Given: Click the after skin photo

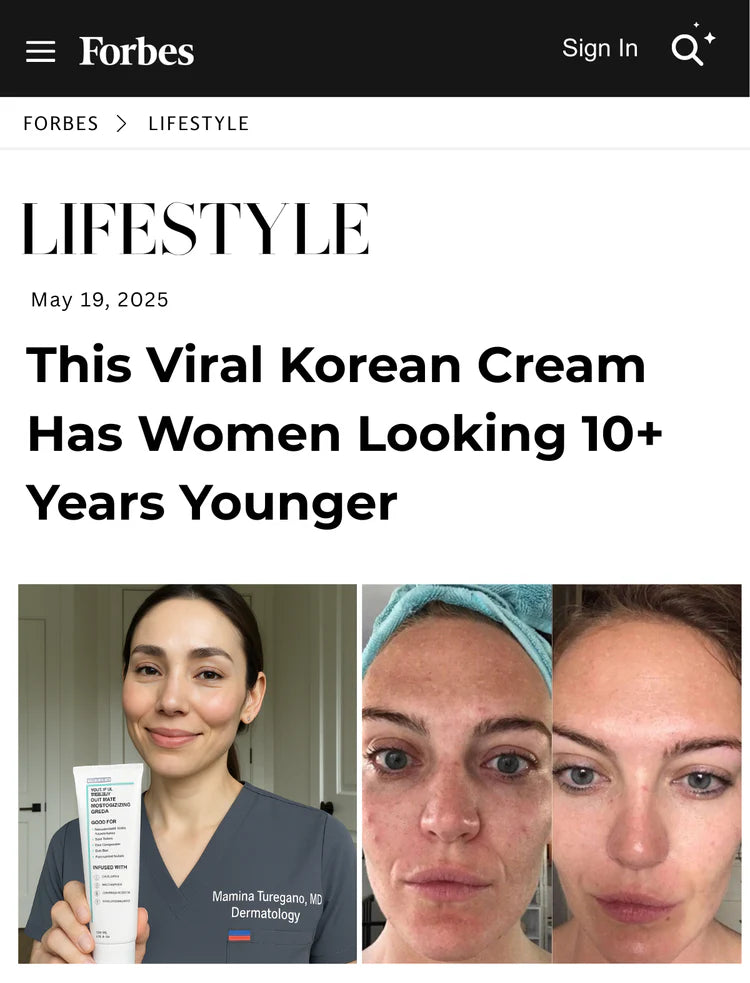Looking at the screenshot, I should [x=647, y=774].
